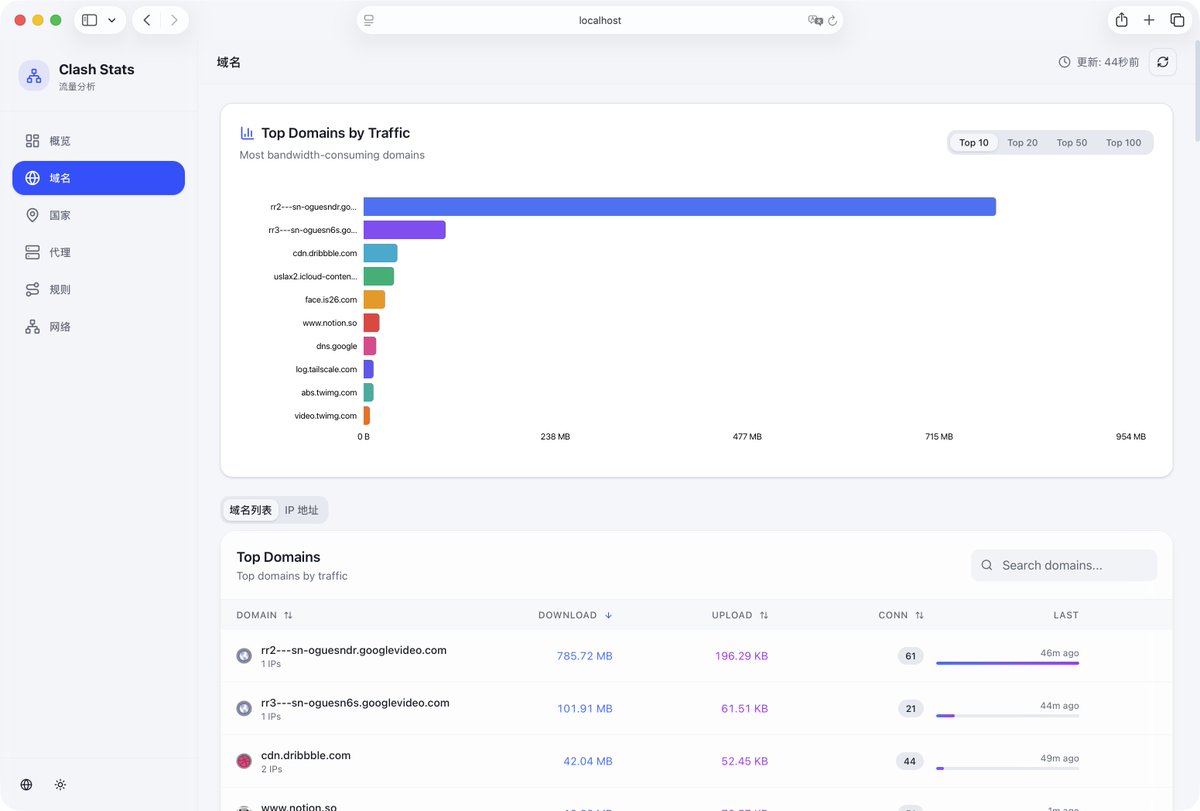Click the uslax2.icloud-conten chart bar

point(379,276)
